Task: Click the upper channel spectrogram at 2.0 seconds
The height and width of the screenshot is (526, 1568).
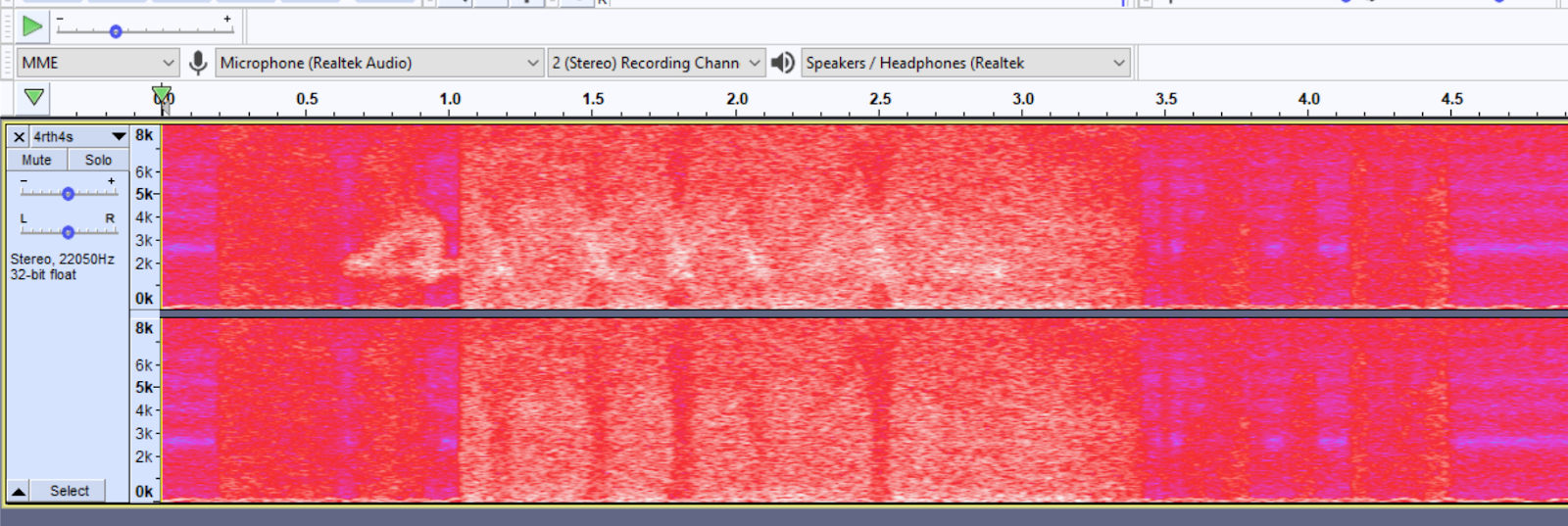Action: coord(737,215)
